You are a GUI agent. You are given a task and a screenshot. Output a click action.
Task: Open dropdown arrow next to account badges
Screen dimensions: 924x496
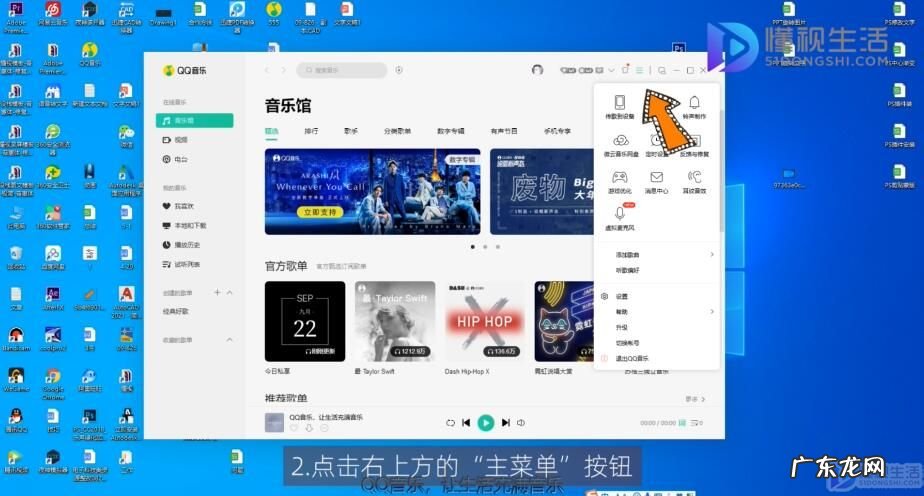click(x=611, y=70)
